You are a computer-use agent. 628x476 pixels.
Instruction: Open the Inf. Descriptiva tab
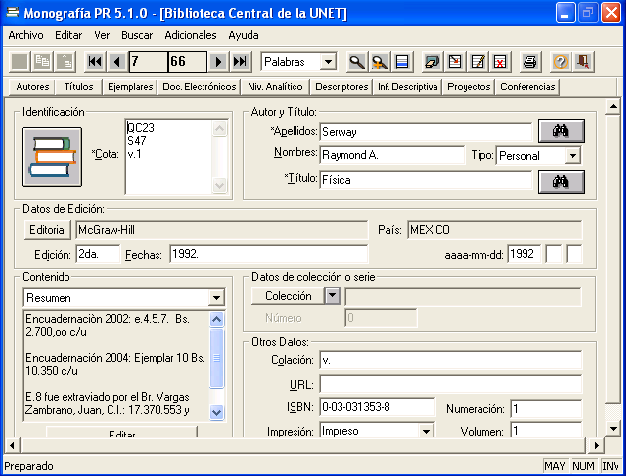(x=407, y=87)
